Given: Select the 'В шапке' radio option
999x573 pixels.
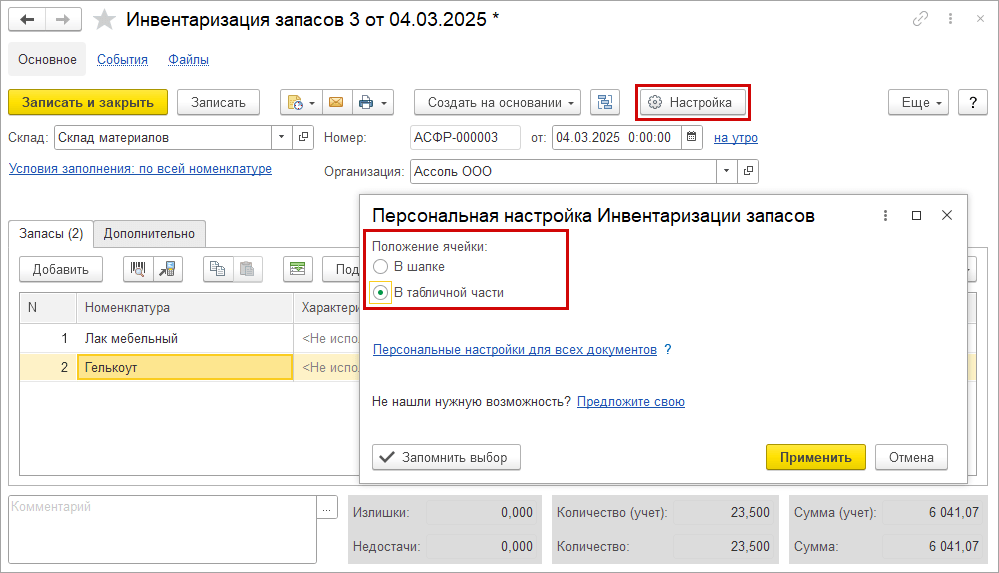Looking at the screenshot, I should tap(380, 267).
